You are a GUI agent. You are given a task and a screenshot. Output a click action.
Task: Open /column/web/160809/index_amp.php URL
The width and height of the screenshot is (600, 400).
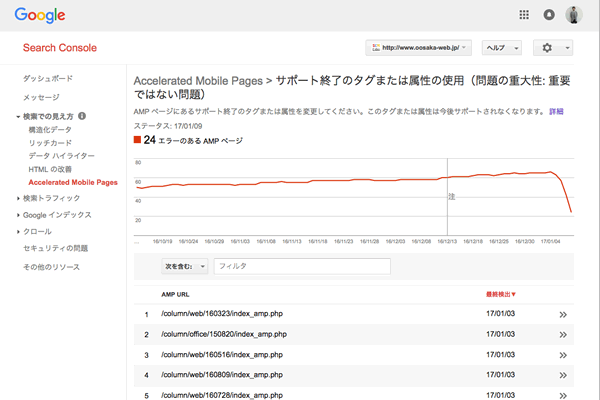tap(222, 375)
